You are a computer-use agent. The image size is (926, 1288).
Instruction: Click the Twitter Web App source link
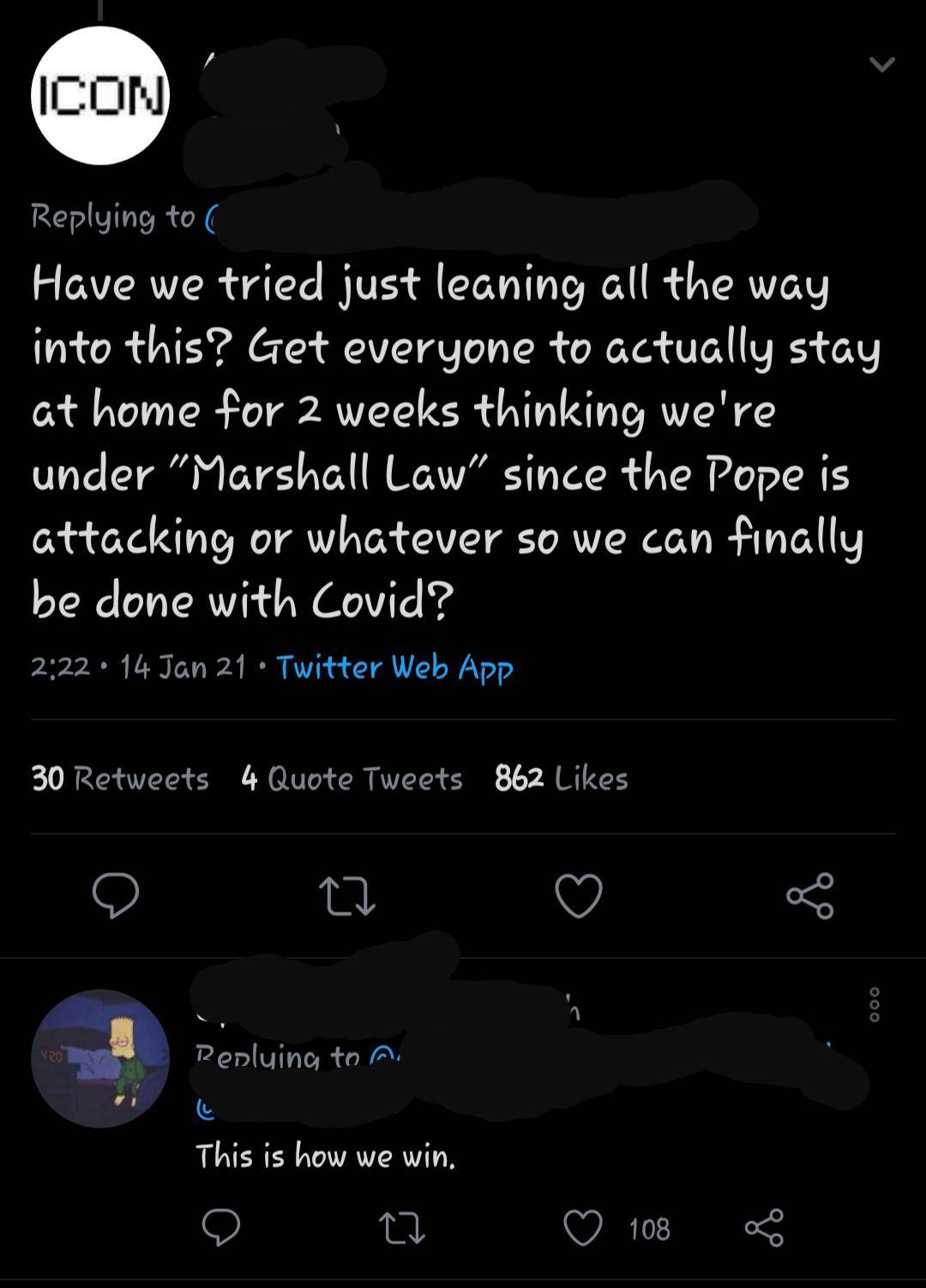(x=394, y=667)
